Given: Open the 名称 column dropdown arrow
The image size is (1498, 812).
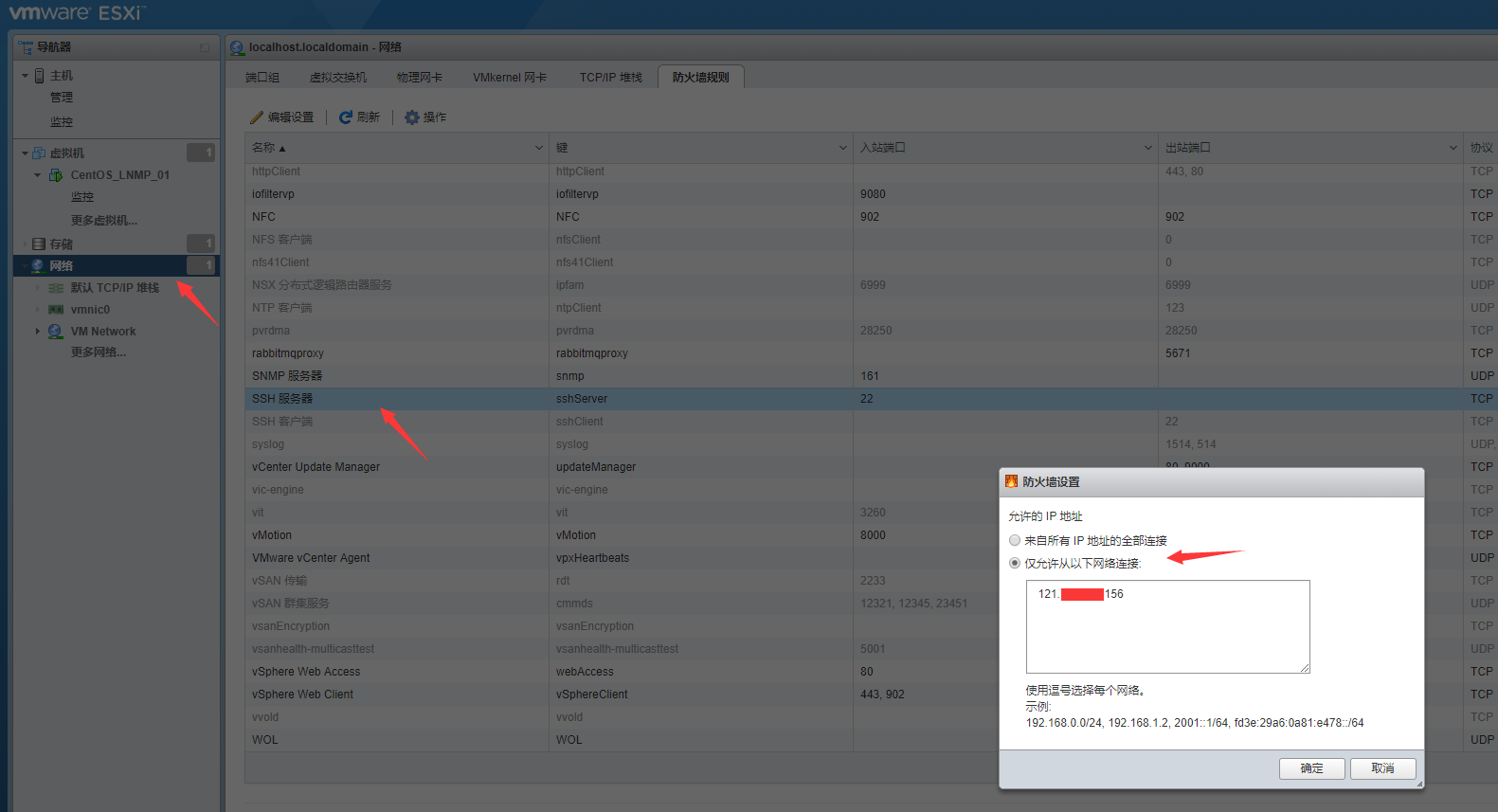Looking at the screenshot, I should pos(539,148).
